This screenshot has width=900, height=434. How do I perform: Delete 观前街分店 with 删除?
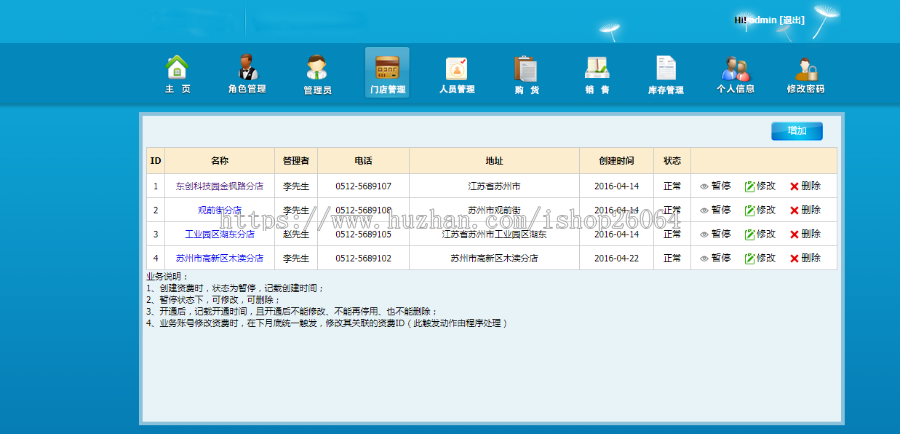coord(805,210)
